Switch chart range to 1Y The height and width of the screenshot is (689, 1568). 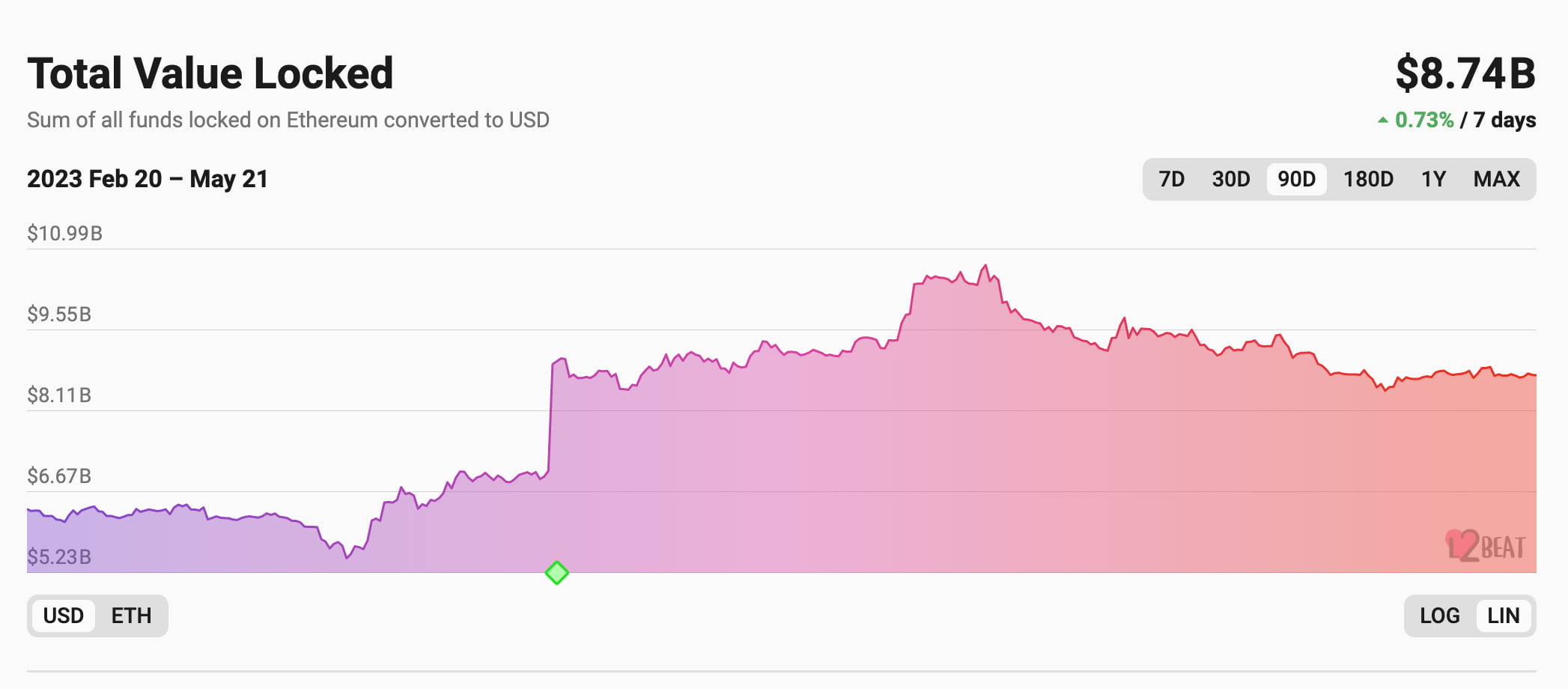coord(1432,179)
